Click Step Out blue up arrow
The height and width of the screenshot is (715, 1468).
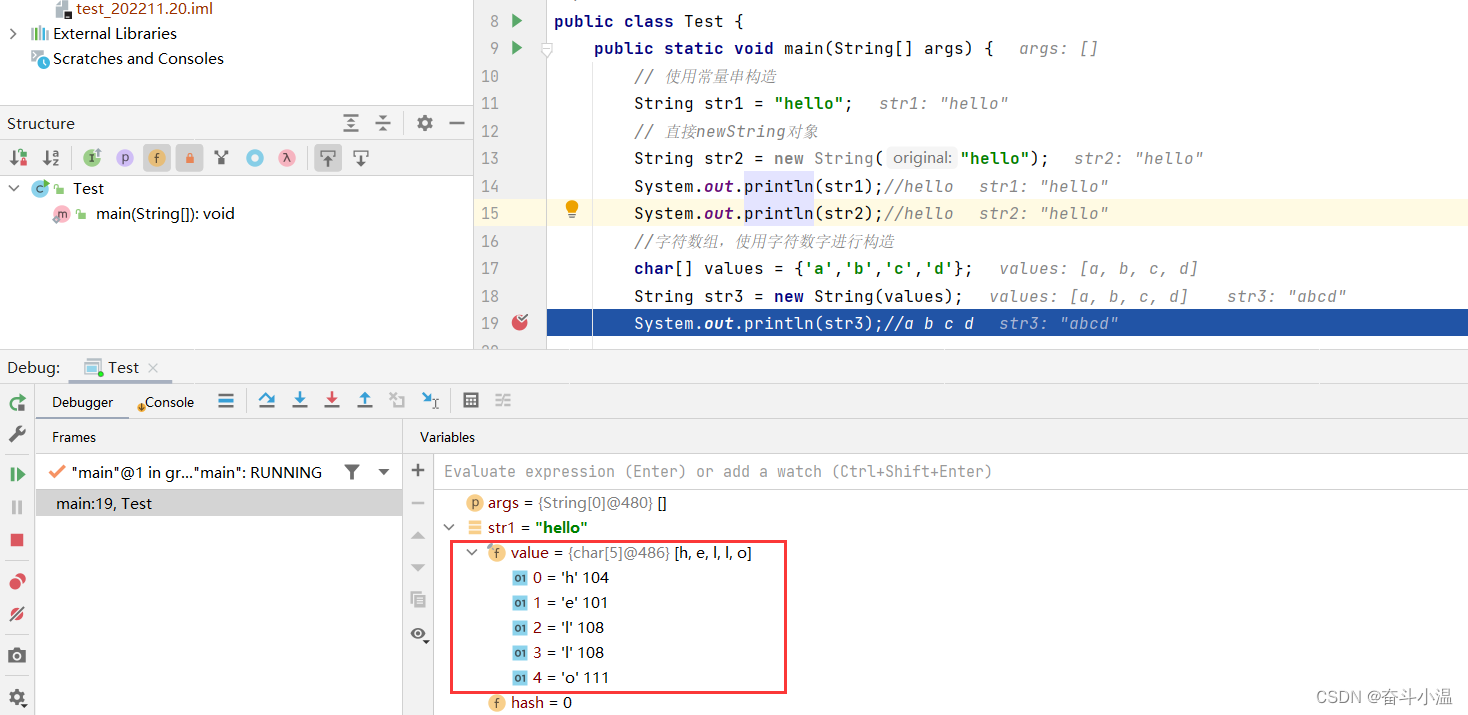tap(365, 400)
